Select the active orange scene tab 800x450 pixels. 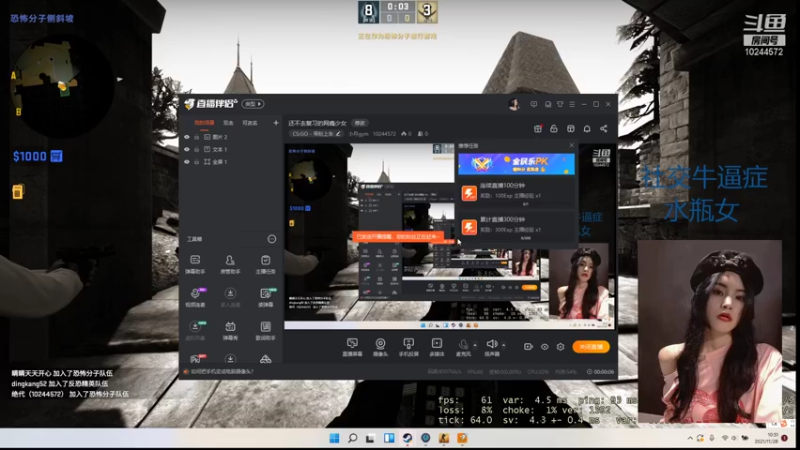click(204, 123)
